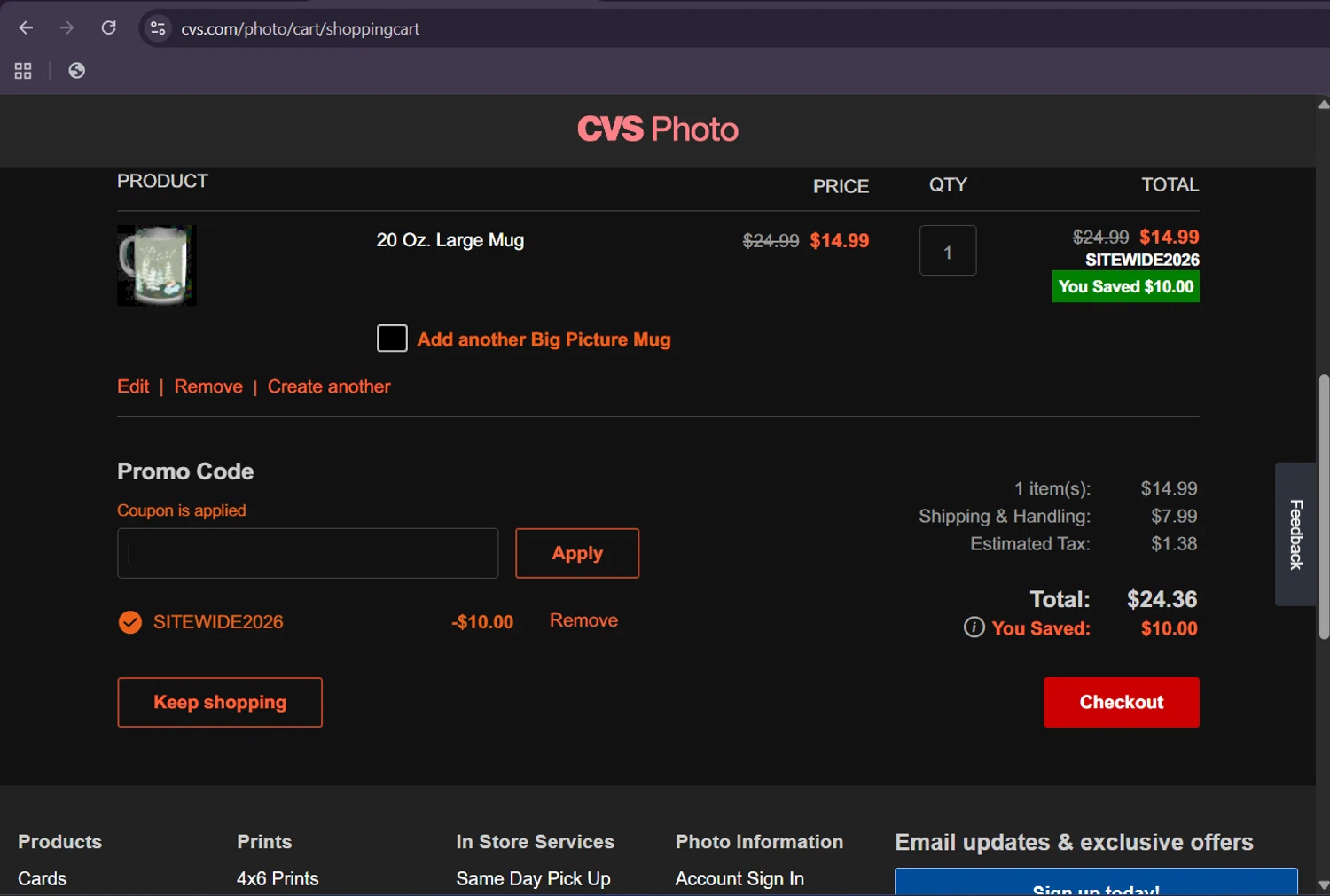The image size is (1330, 896).
Task: View site information icon in address bar
Action: coord(158,28)
